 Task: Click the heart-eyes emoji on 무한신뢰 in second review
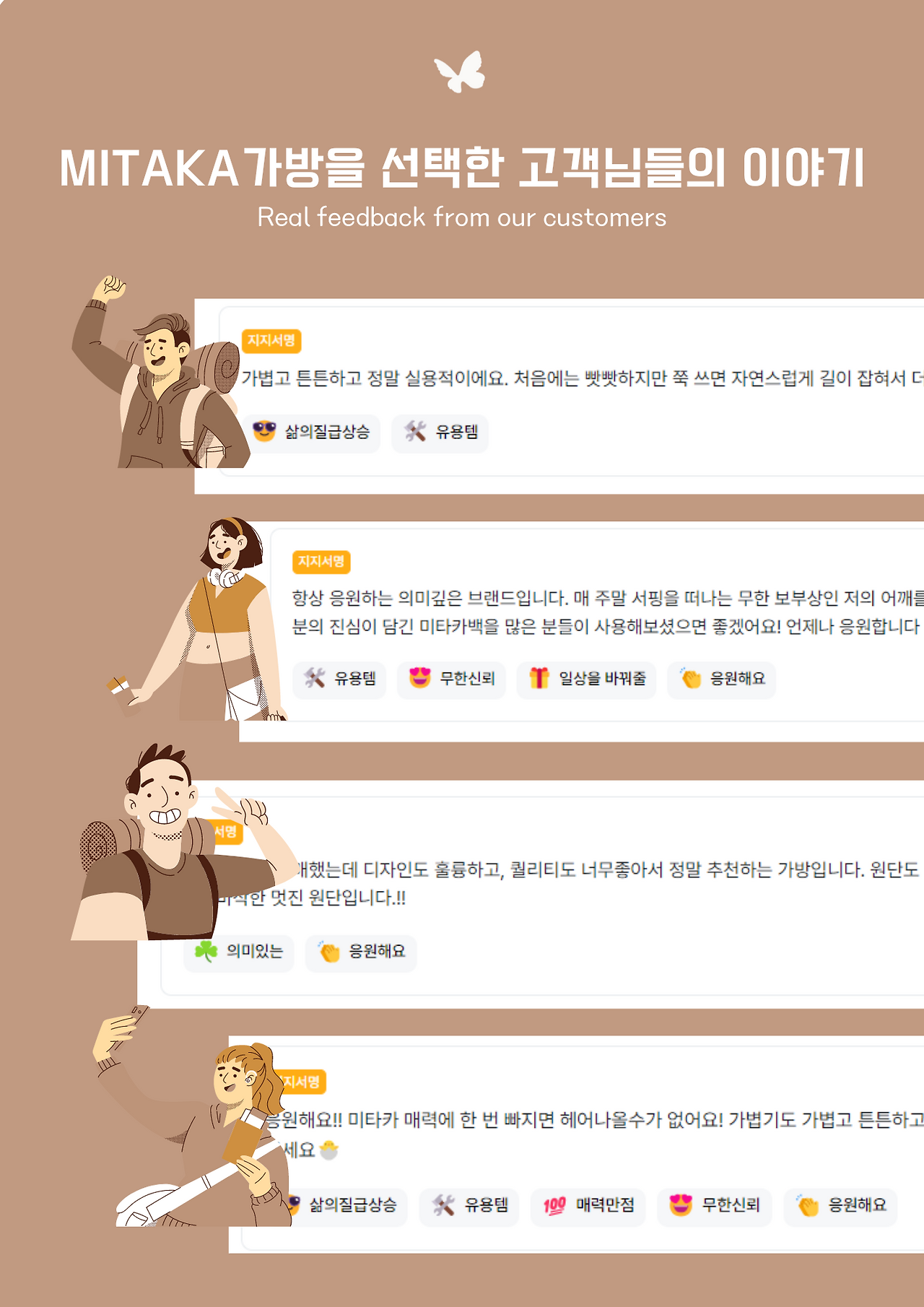tap(420, 678)
